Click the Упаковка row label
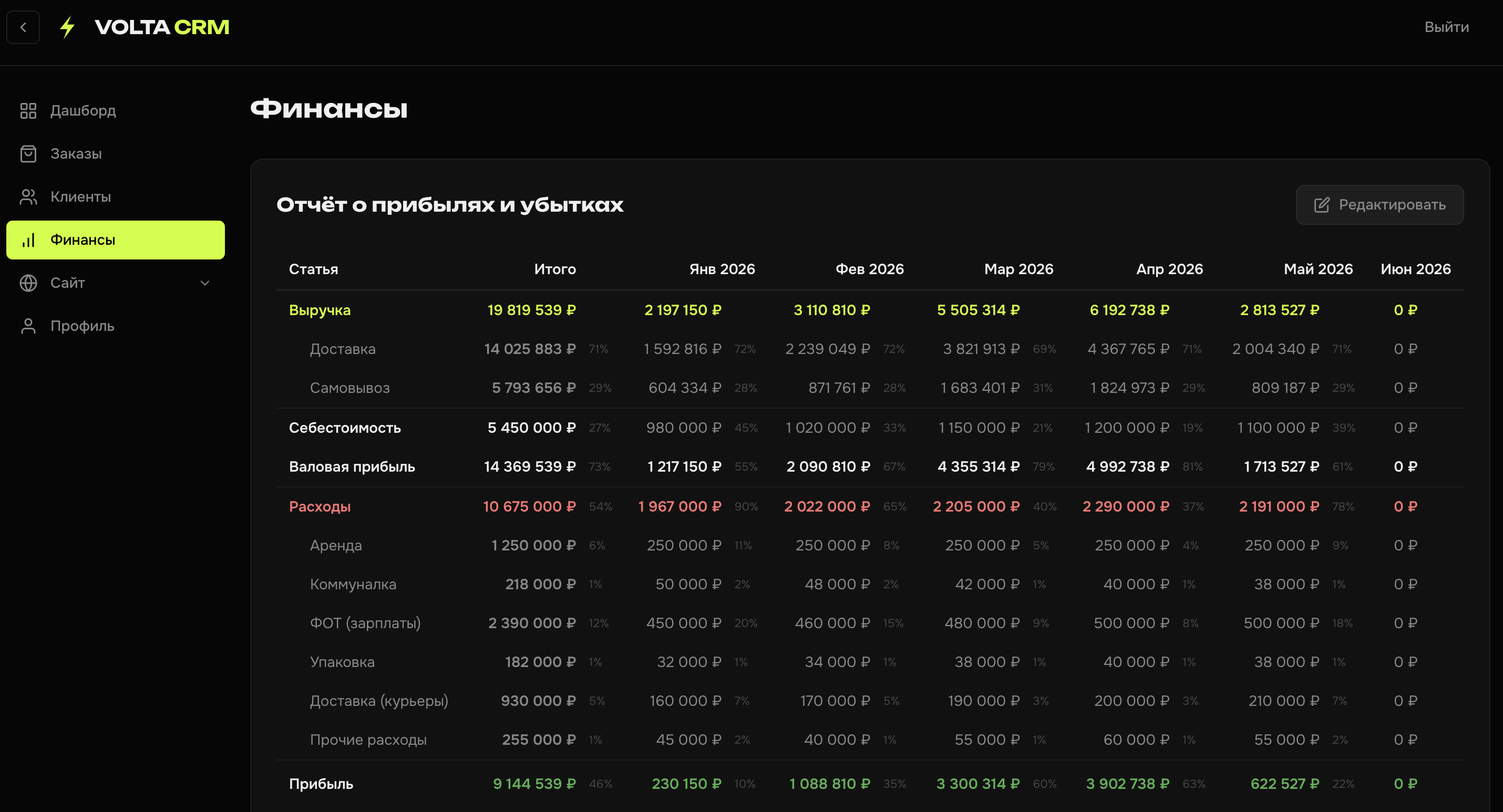This screenshot has height=812, width=1503. [x=342, y=662]
